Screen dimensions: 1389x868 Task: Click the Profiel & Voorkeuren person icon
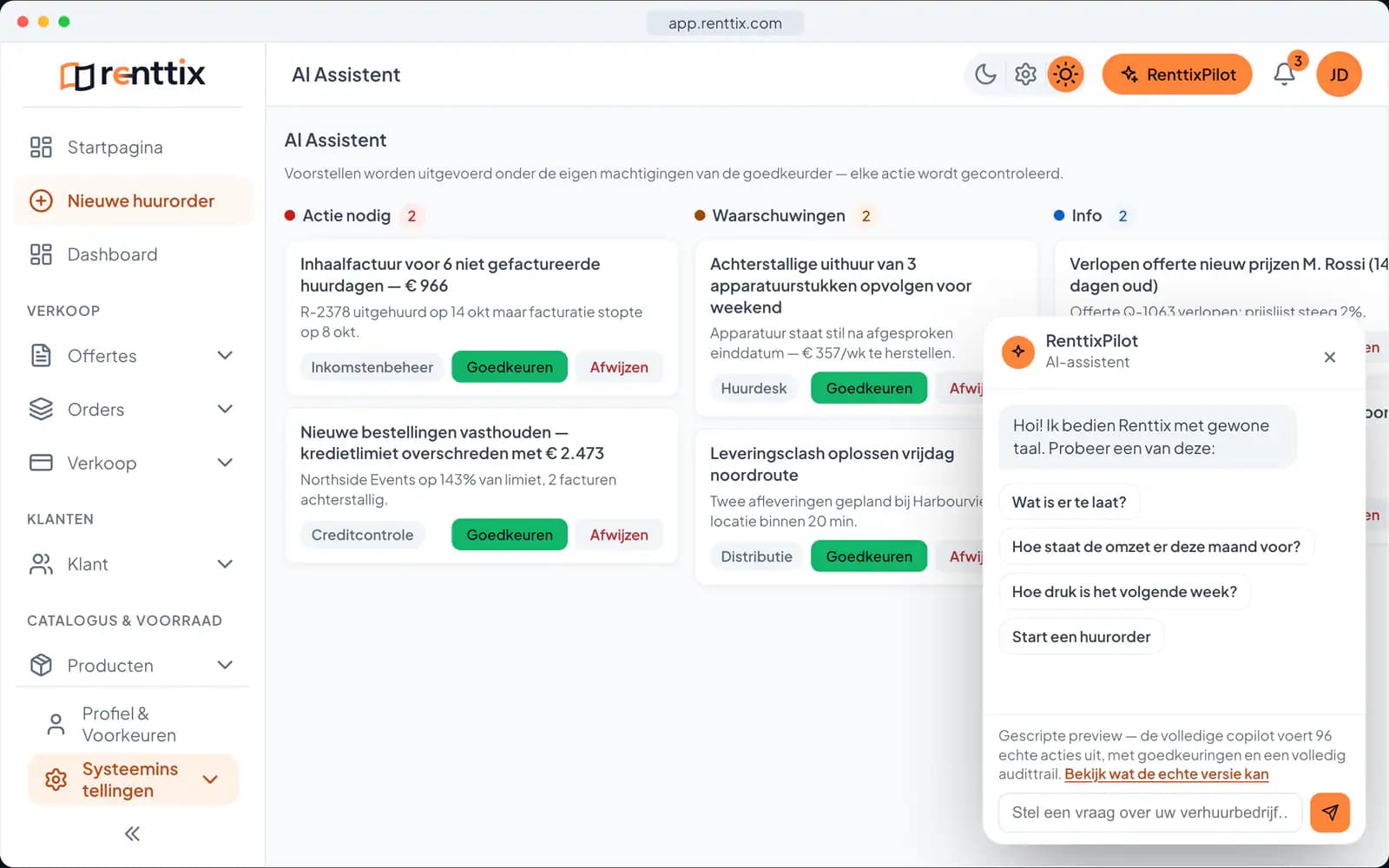click(x=56, y=725)
